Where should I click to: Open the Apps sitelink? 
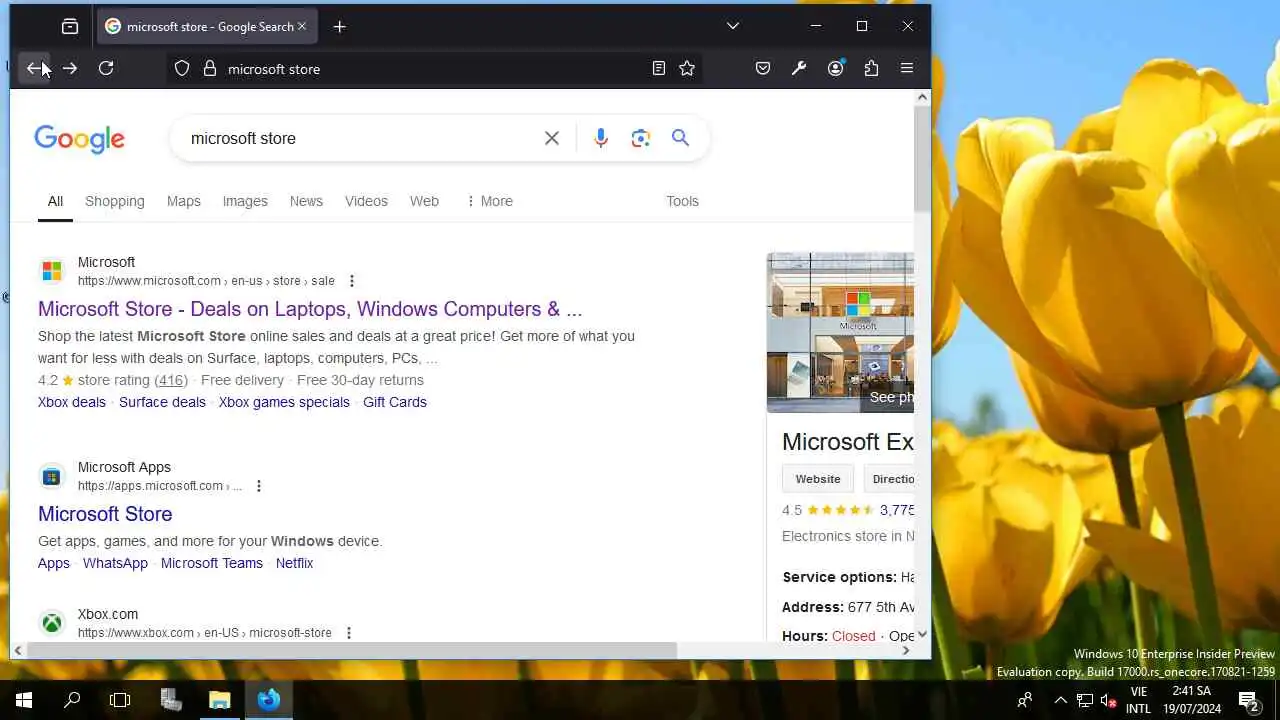54,563
